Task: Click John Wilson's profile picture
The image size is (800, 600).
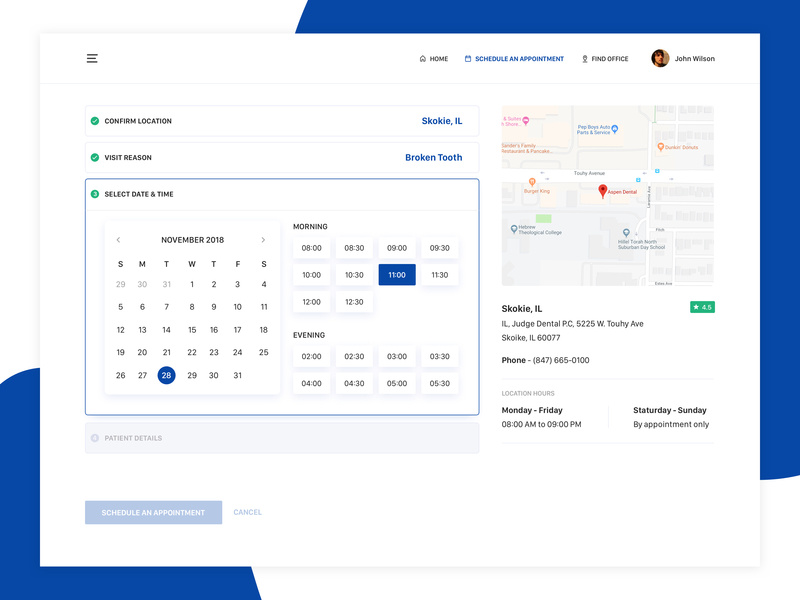Action: coord(661,58)
